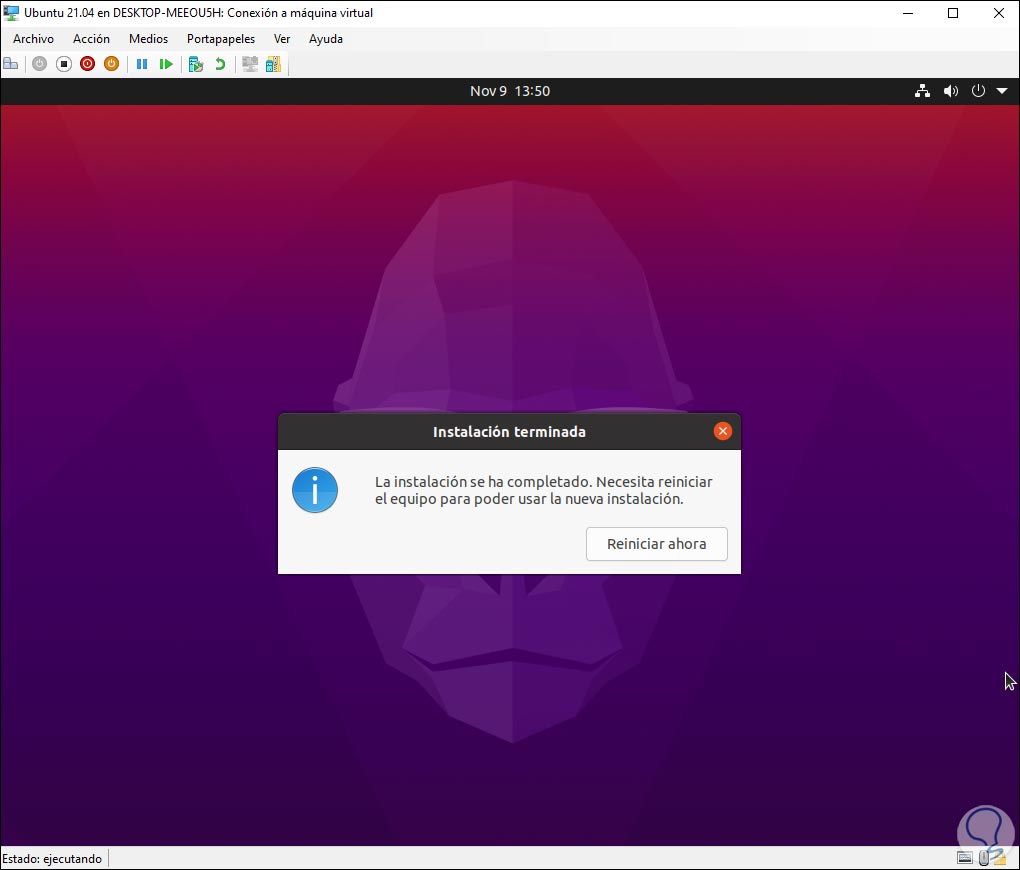The height and width of the screenshot is (870, 1020).
Task: Click the Instalación terminada dialog title
Action: click(x=509, y=432)
